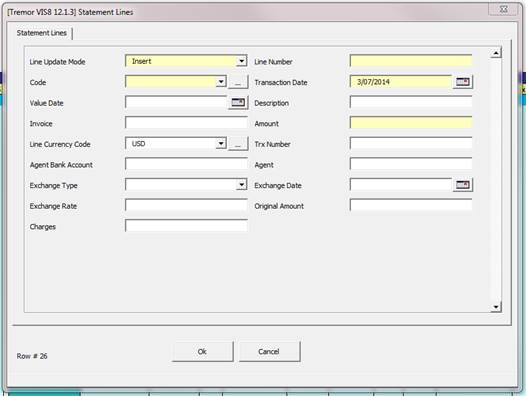This screenshot has width=526, height=396.
Task: Focus the Original Amount input field
Action: point(411,205)
